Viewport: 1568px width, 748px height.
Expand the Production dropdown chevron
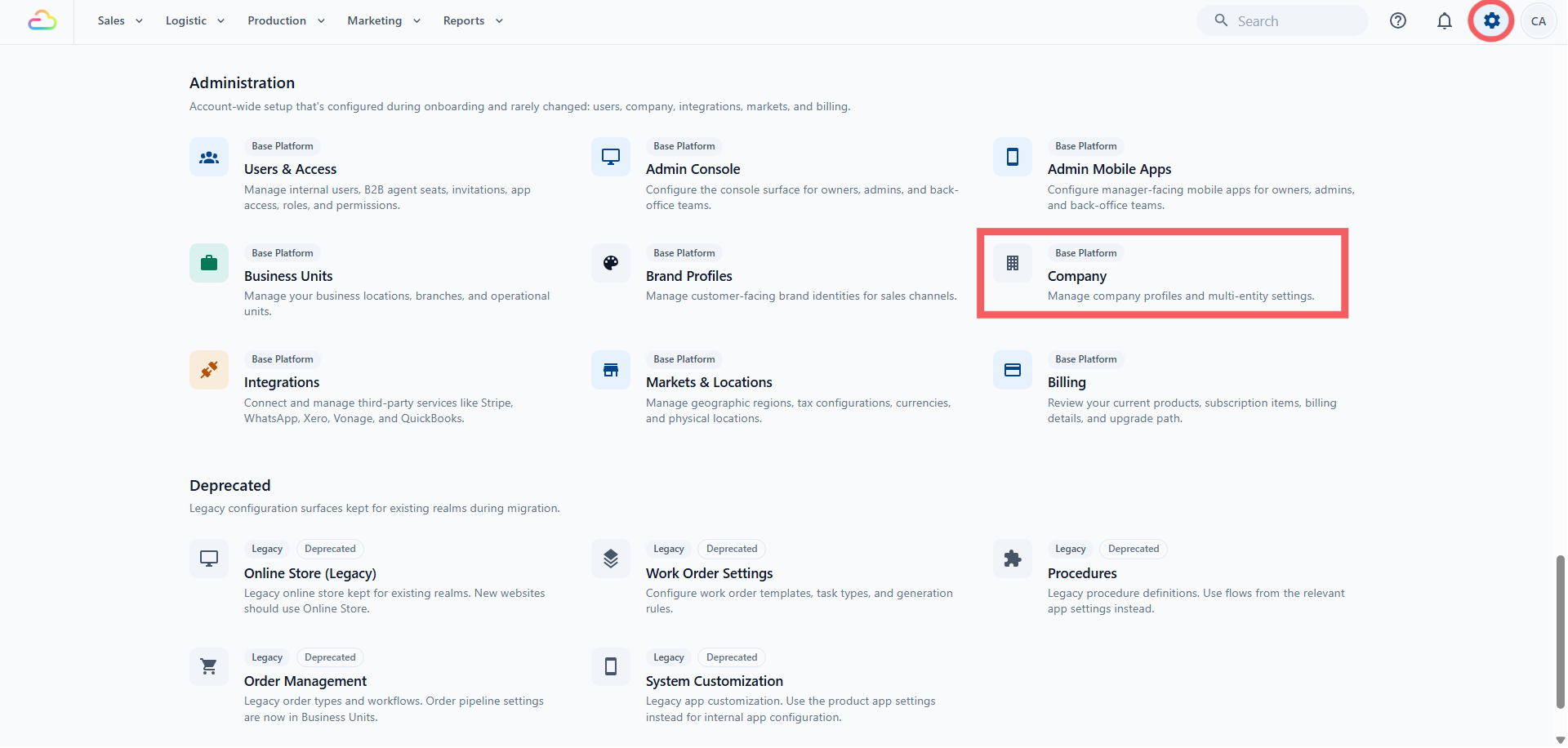click(321, 21)
